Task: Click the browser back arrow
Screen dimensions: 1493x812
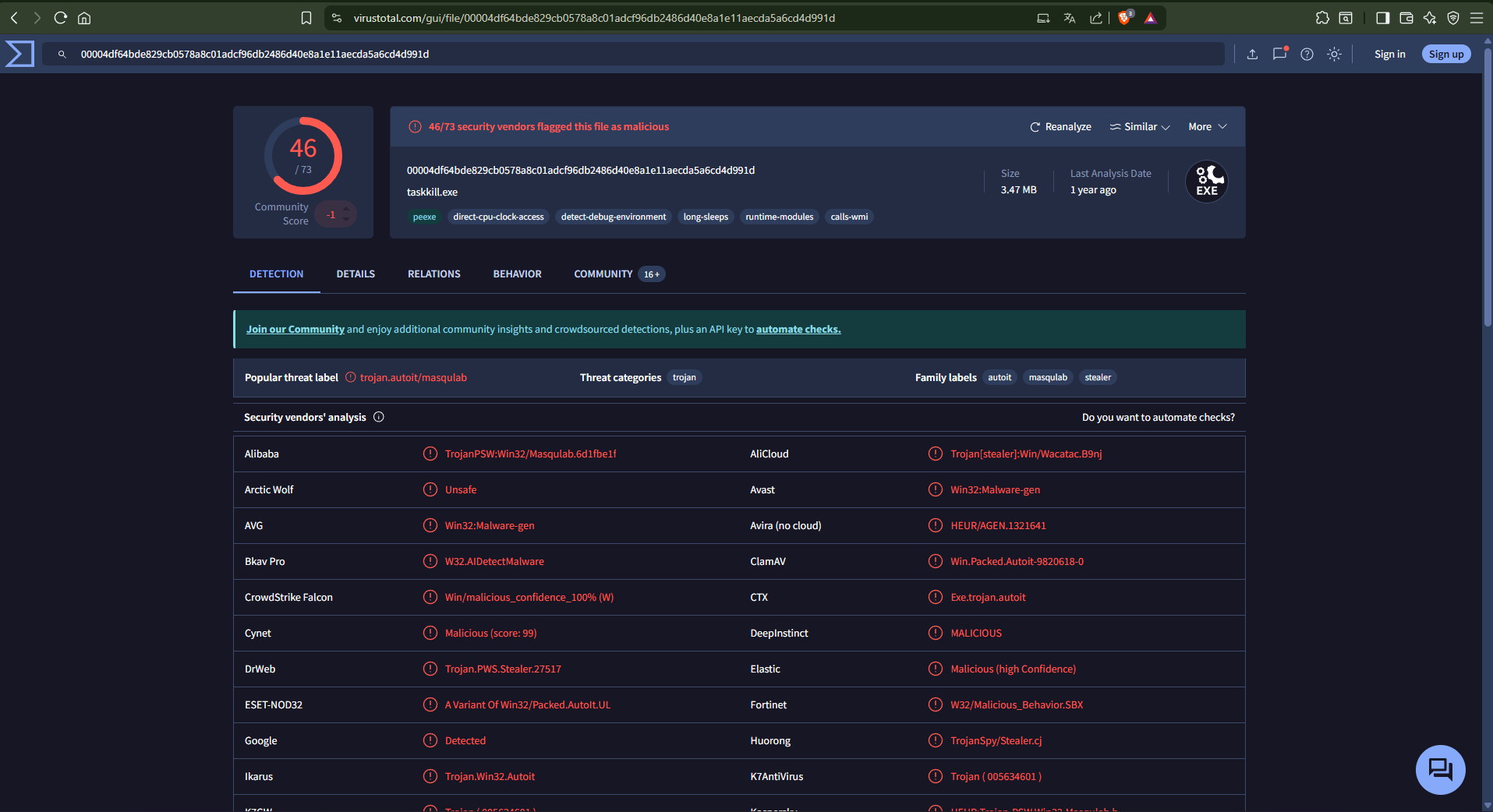Action: (14, 17)
